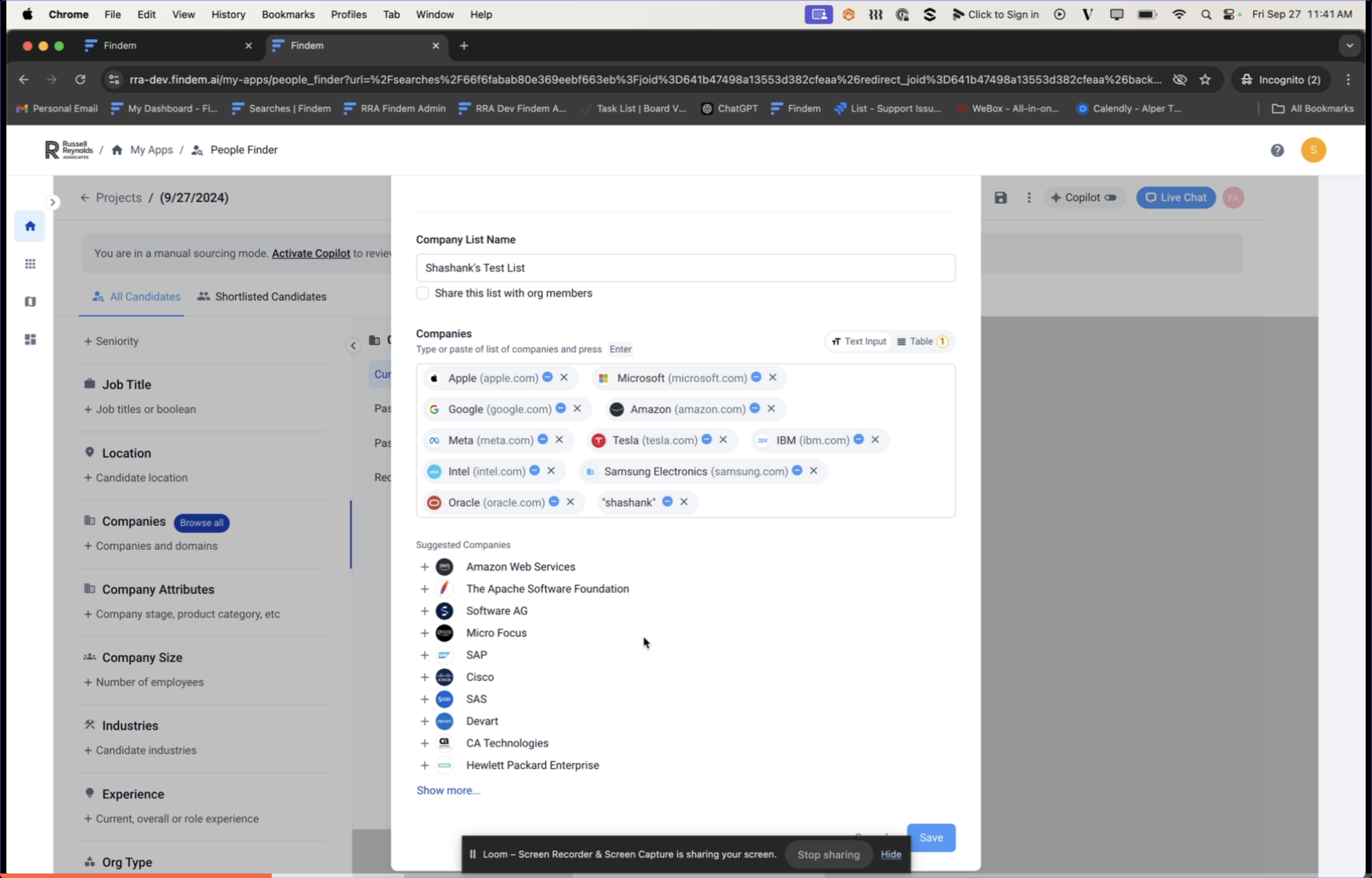Add candidate industries filter

coord(140,750)
